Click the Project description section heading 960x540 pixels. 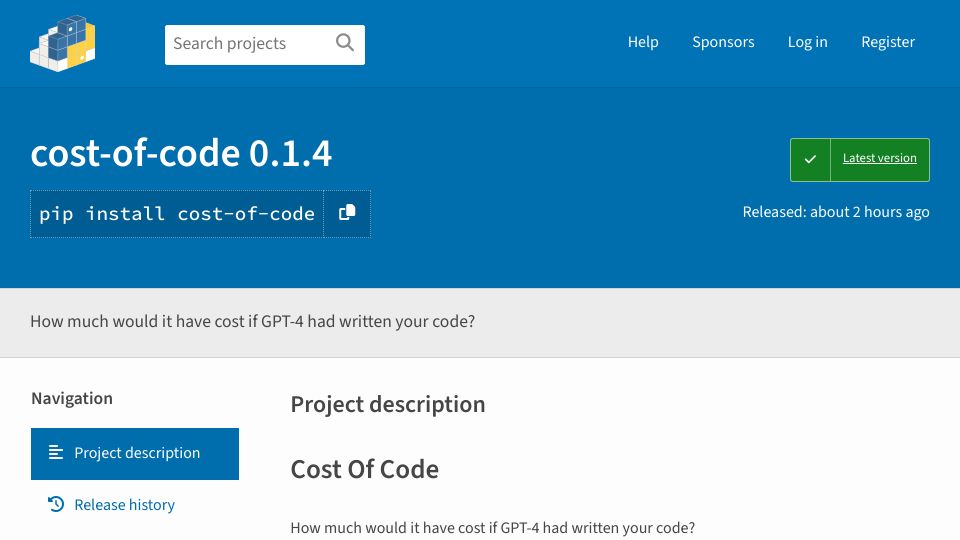(x=388, y=404)
